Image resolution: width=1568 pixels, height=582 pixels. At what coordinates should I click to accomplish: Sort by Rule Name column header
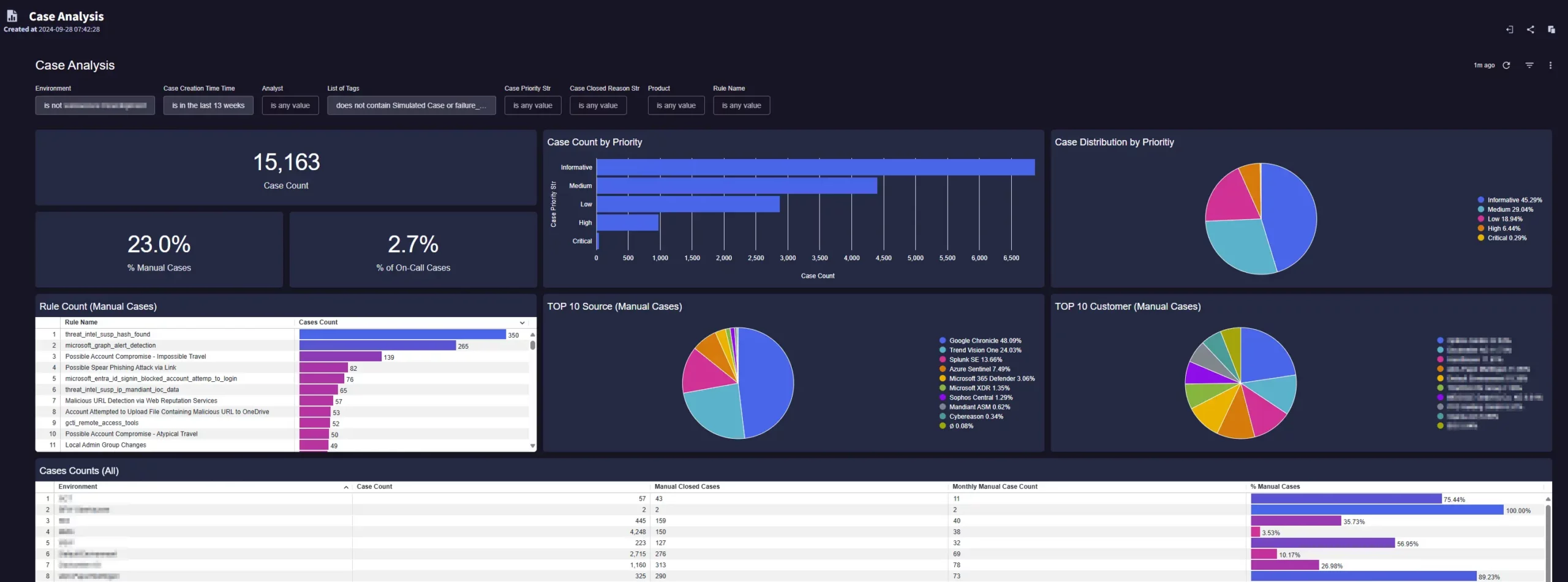point(81,323)
